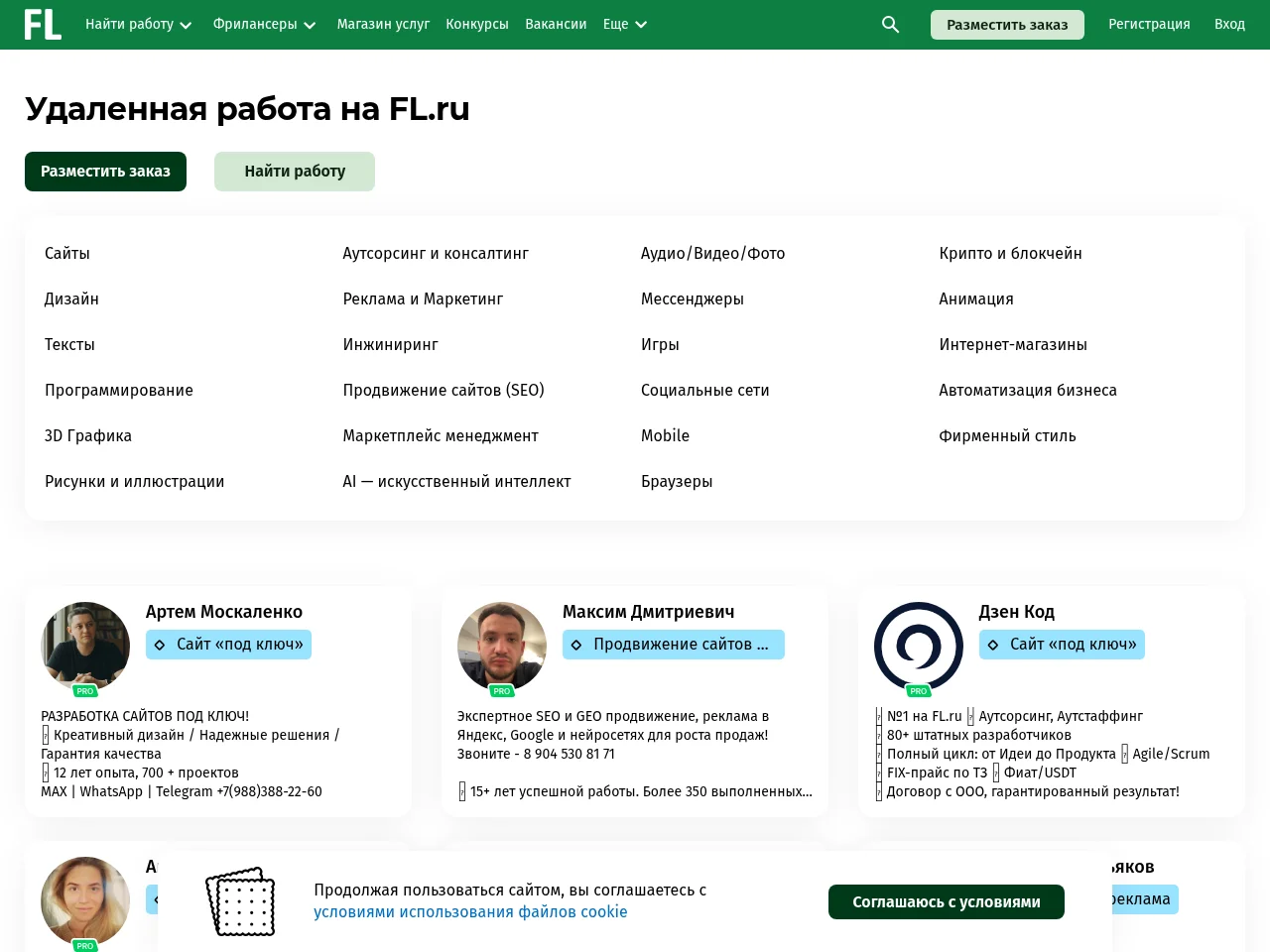This screenshot has width=1270, height=952.
Task: Click dark green Разместить заказ button
Action: pos(105,172)
